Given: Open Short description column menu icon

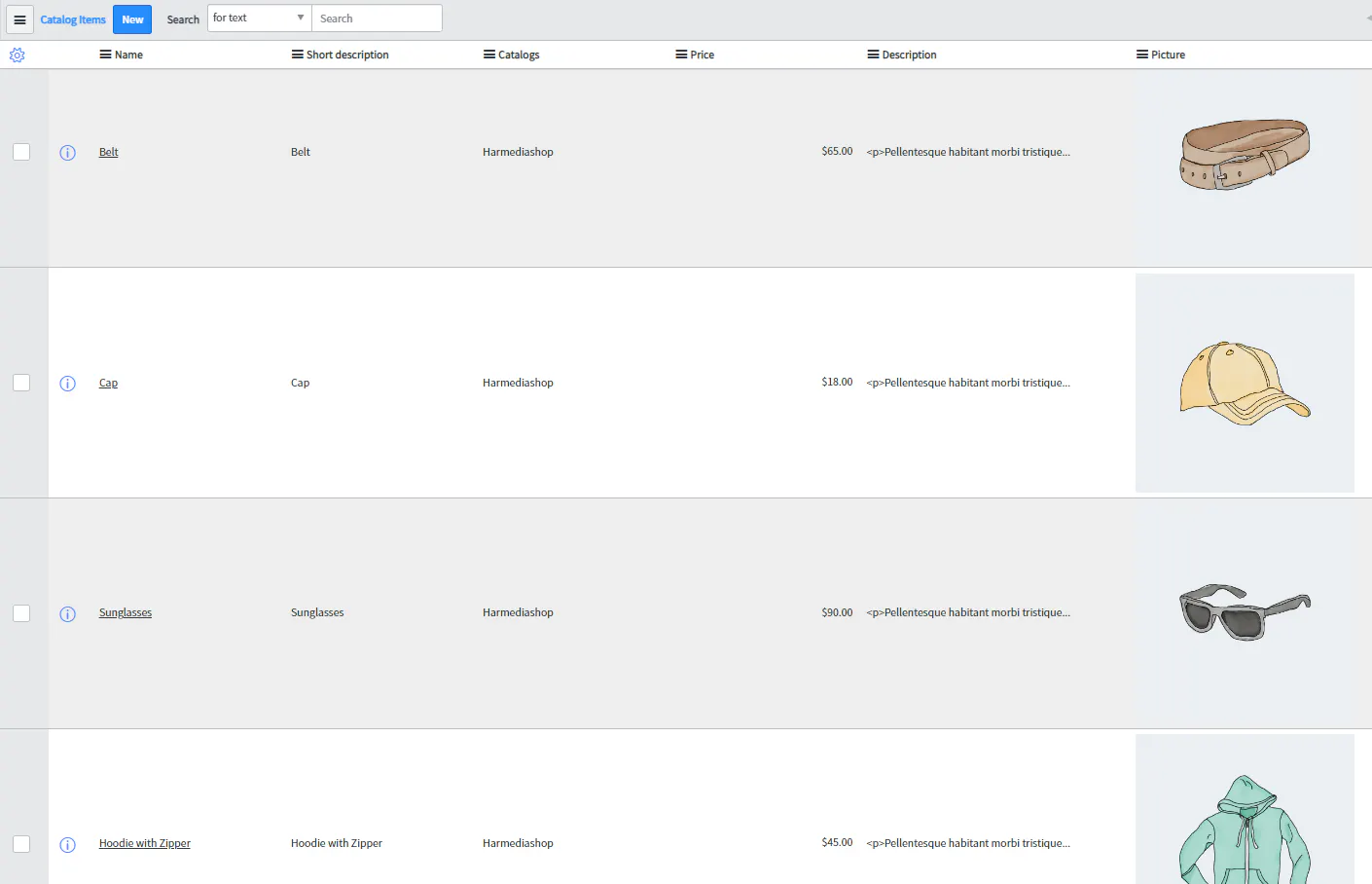Looking at the screenshot, I should [x=297, y=55].
